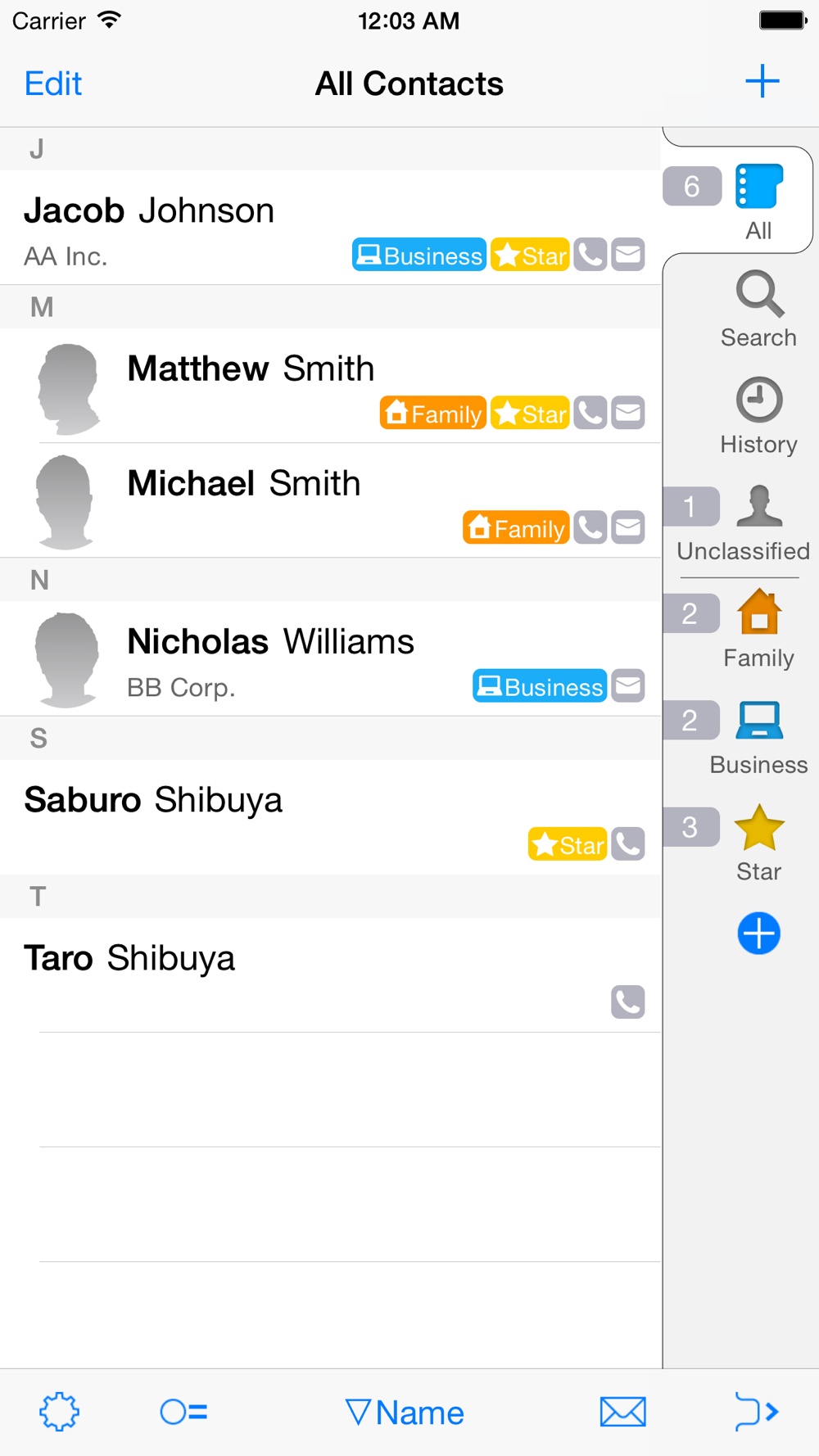Collapse sidebar with bottom-right arrow icon
This screenshot has width=819, height=1456.
point(757,1412)
